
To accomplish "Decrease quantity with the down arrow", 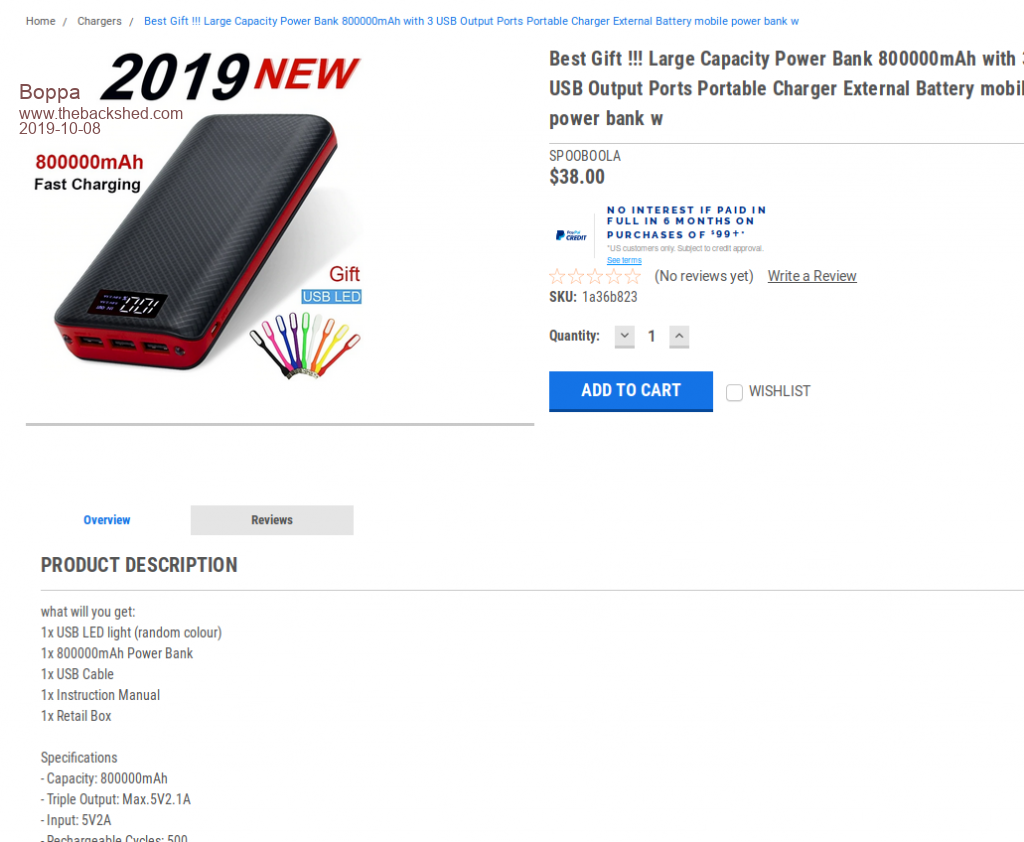I will point(624,336).
